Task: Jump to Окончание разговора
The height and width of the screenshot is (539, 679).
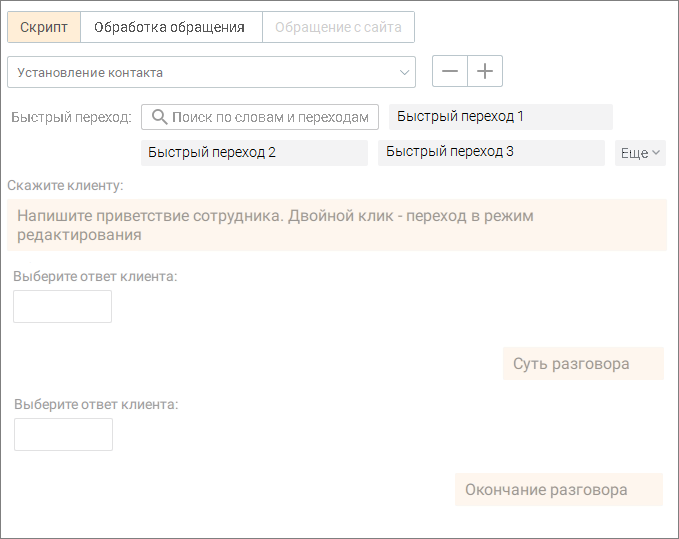Action: pos(559,490)
